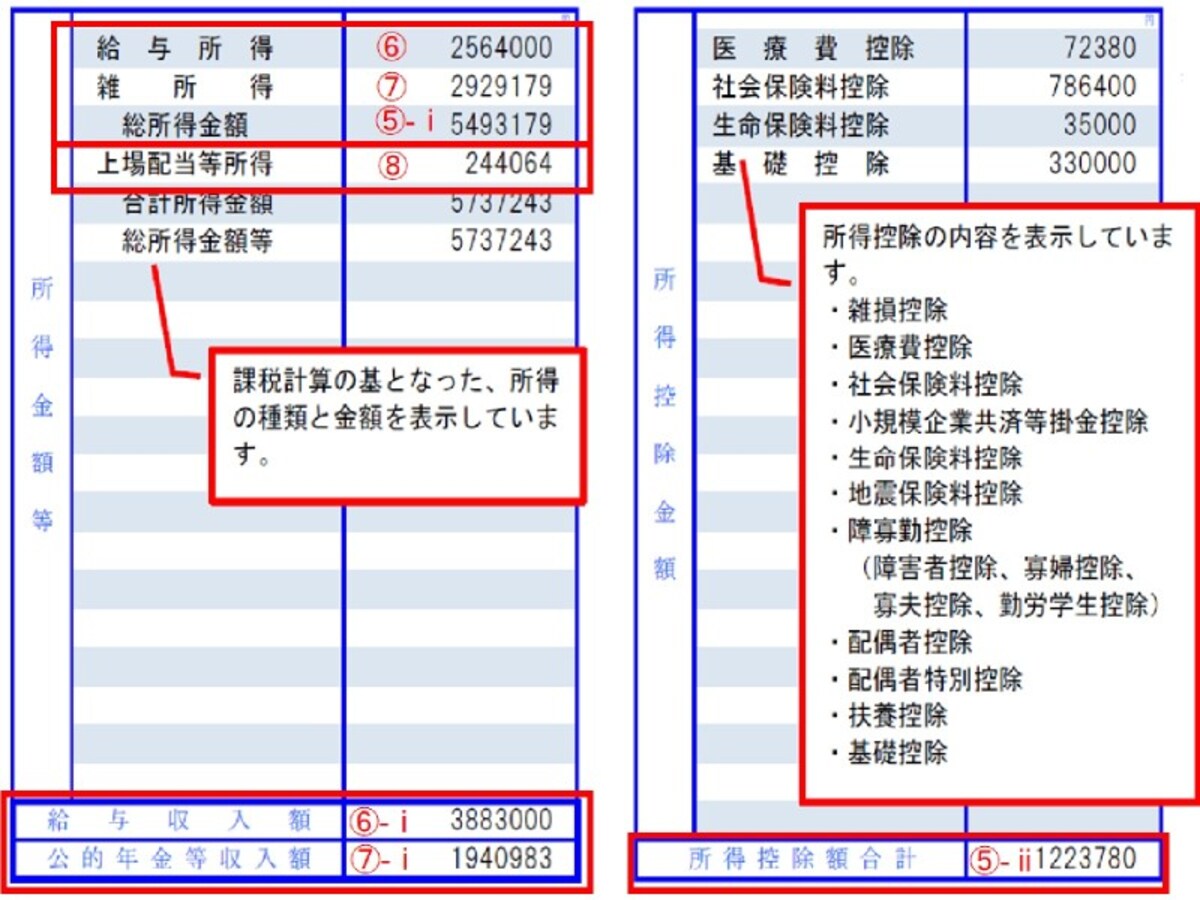1200x900 pixels.
Task: Select the 基礎控除 row label
Action: (801, 164)
